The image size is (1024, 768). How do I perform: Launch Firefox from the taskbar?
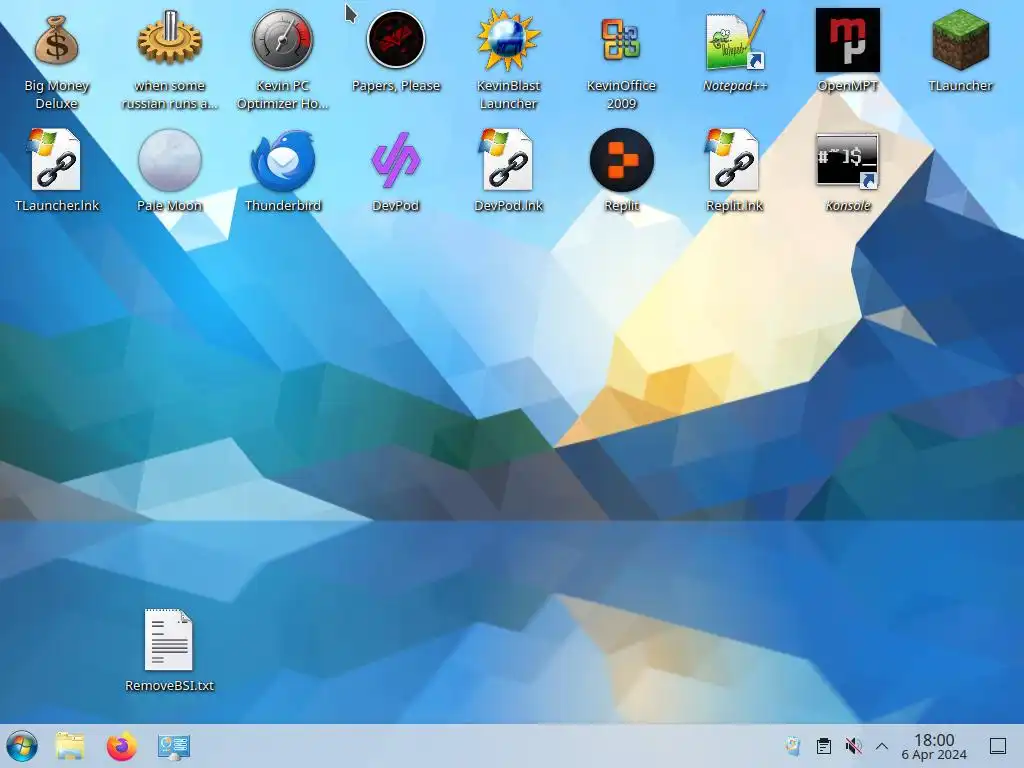[x=121, y=746]
